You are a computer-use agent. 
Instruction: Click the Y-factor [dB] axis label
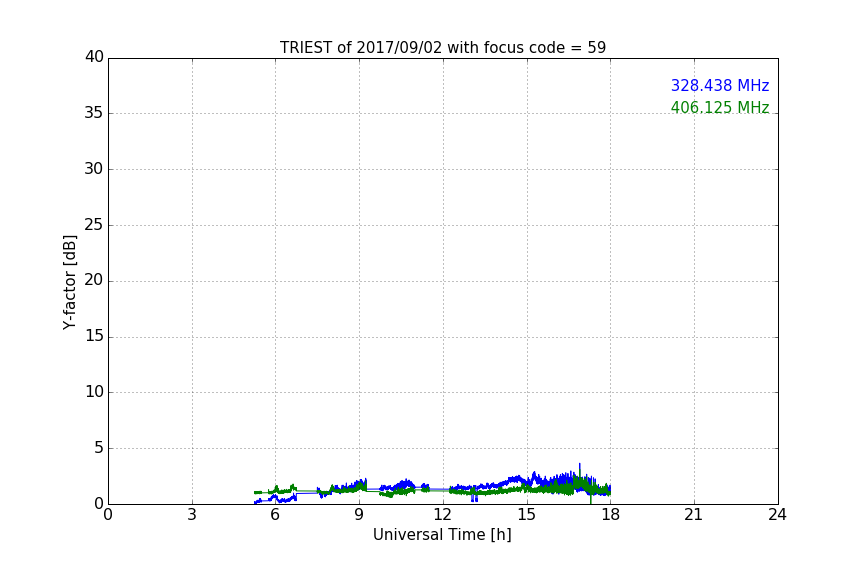[69, 282]
